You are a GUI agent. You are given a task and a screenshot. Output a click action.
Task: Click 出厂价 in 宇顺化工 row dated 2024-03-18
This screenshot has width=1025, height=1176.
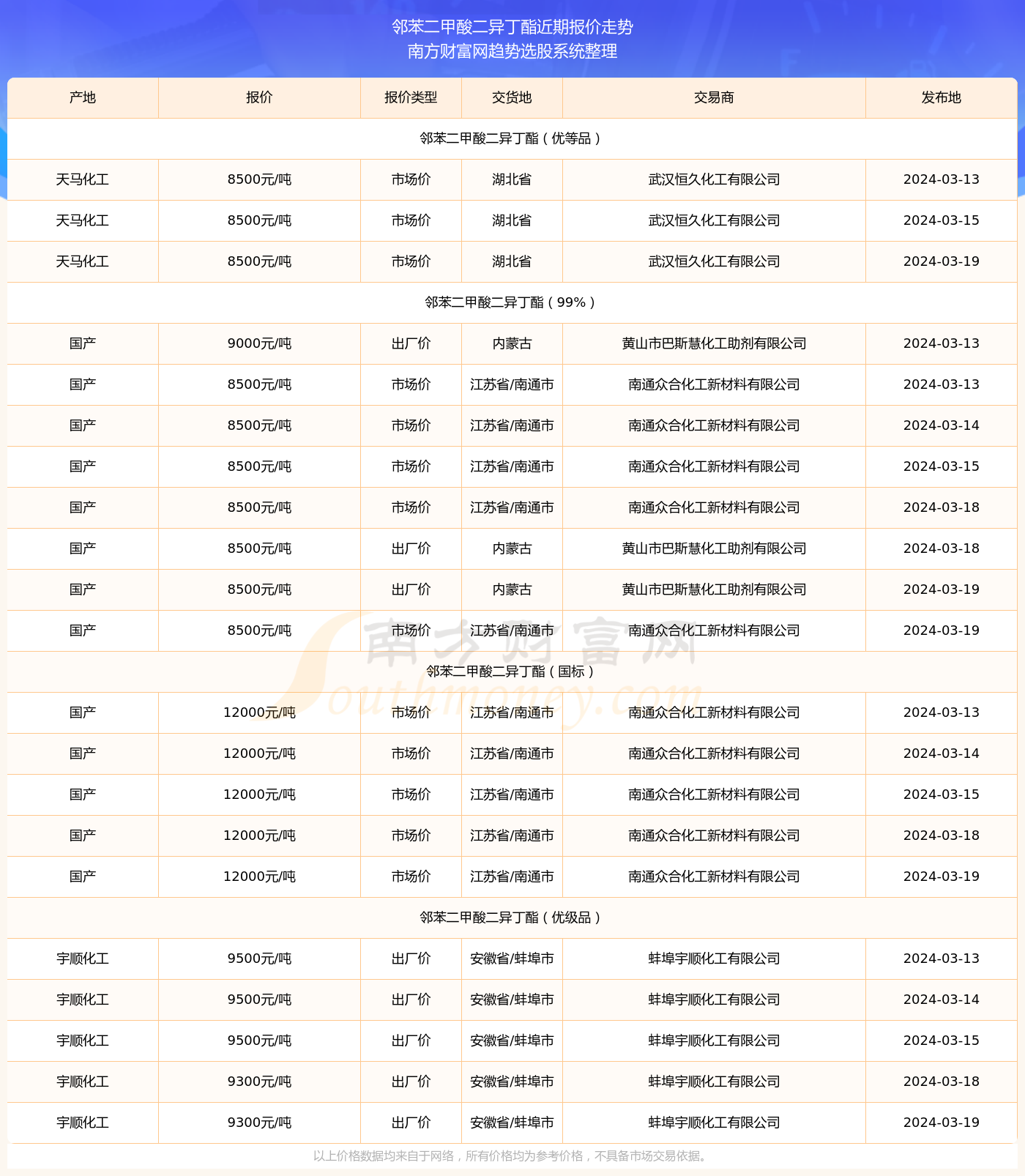pos(411,1082)
